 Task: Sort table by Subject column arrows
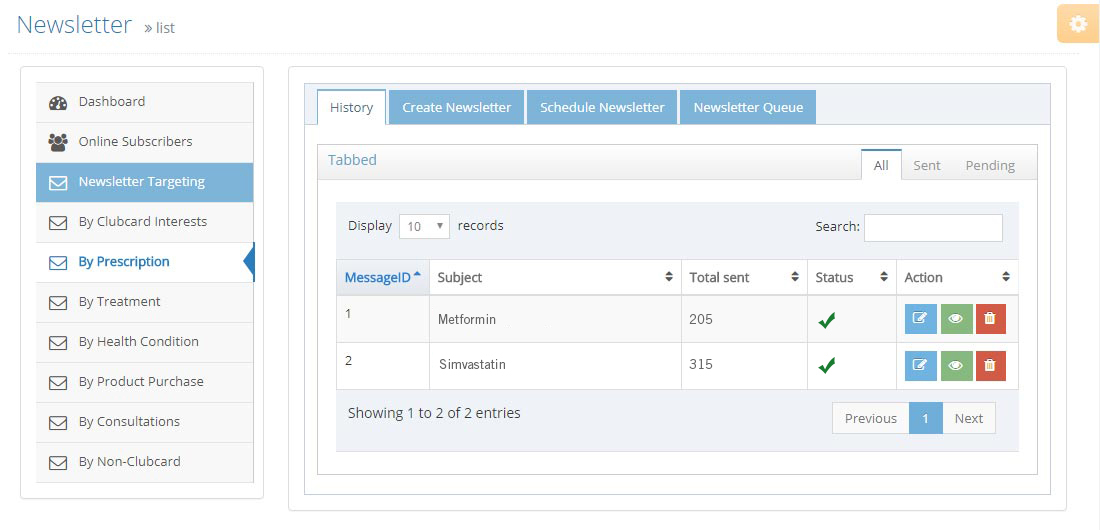tap(668, 277)
